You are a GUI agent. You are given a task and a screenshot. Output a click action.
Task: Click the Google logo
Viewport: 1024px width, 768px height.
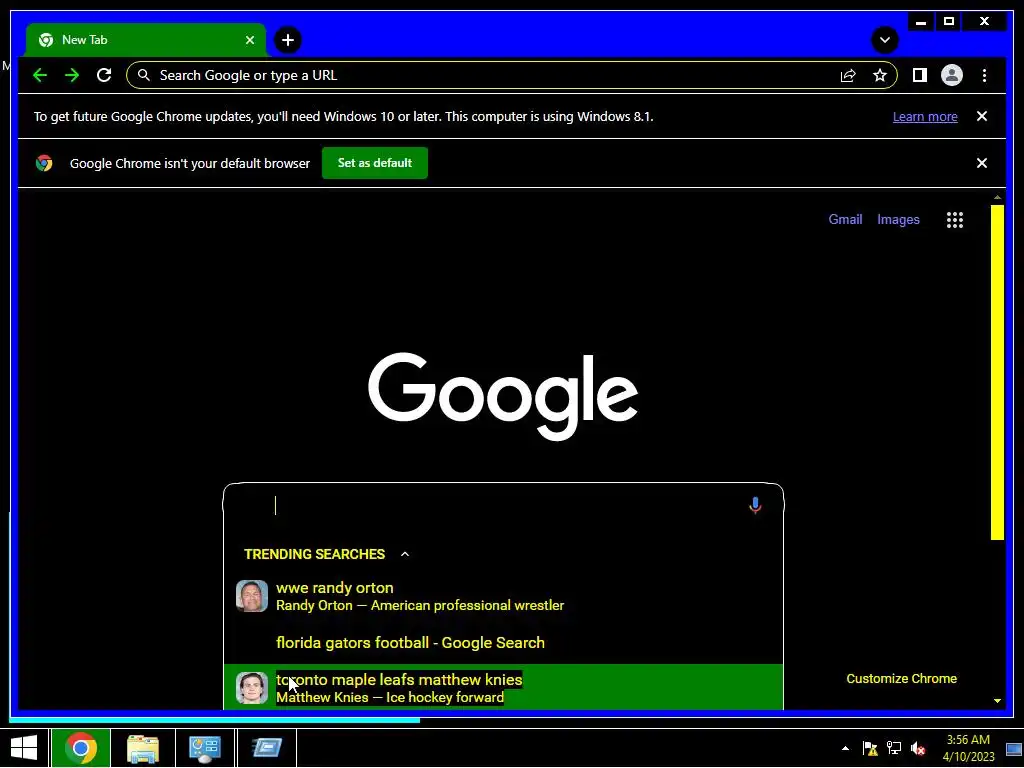503,396
